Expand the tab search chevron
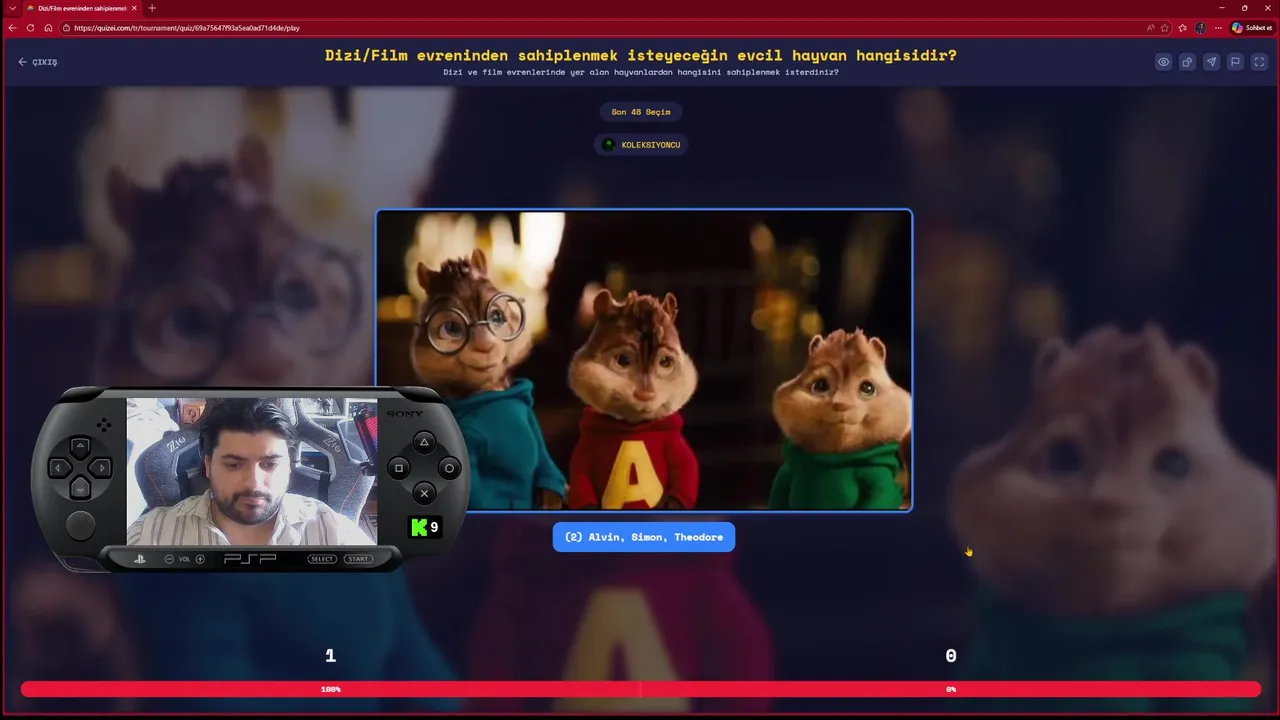Viewport: 1280px width, 720px height. coord(12,8)
